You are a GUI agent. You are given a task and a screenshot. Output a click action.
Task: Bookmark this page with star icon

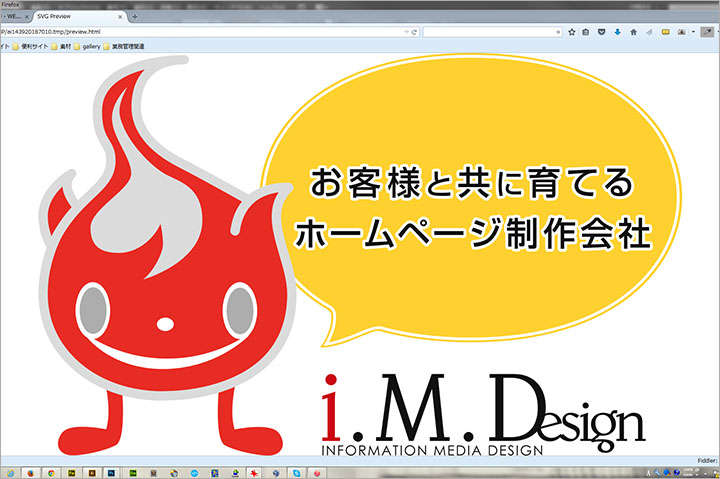click(572, 32)
